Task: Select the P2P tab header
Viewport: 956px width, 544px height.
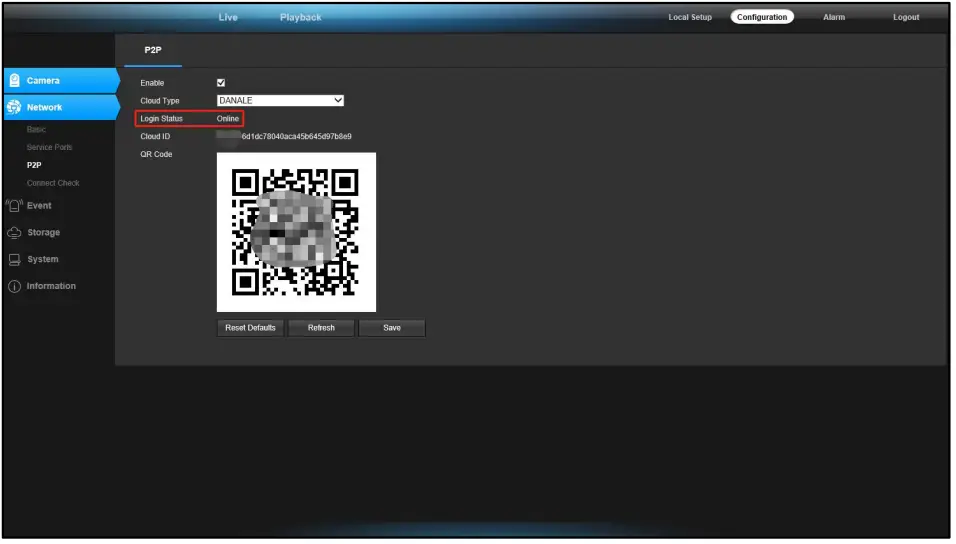Action: 153,50
